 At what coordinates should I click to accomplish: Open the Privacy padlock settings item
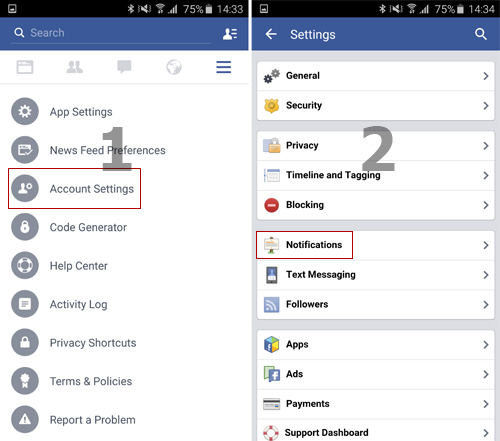pos(375,146)
